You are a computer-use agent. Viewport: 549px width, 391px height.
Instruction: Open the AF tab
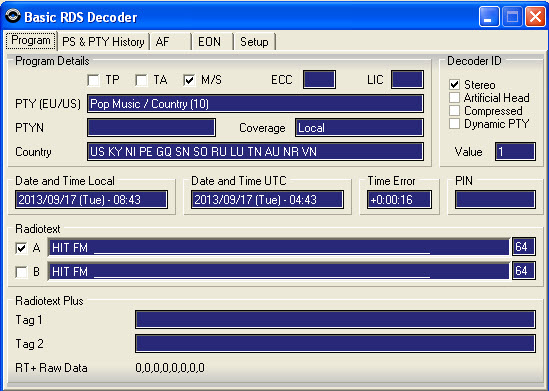coord(170,42)
